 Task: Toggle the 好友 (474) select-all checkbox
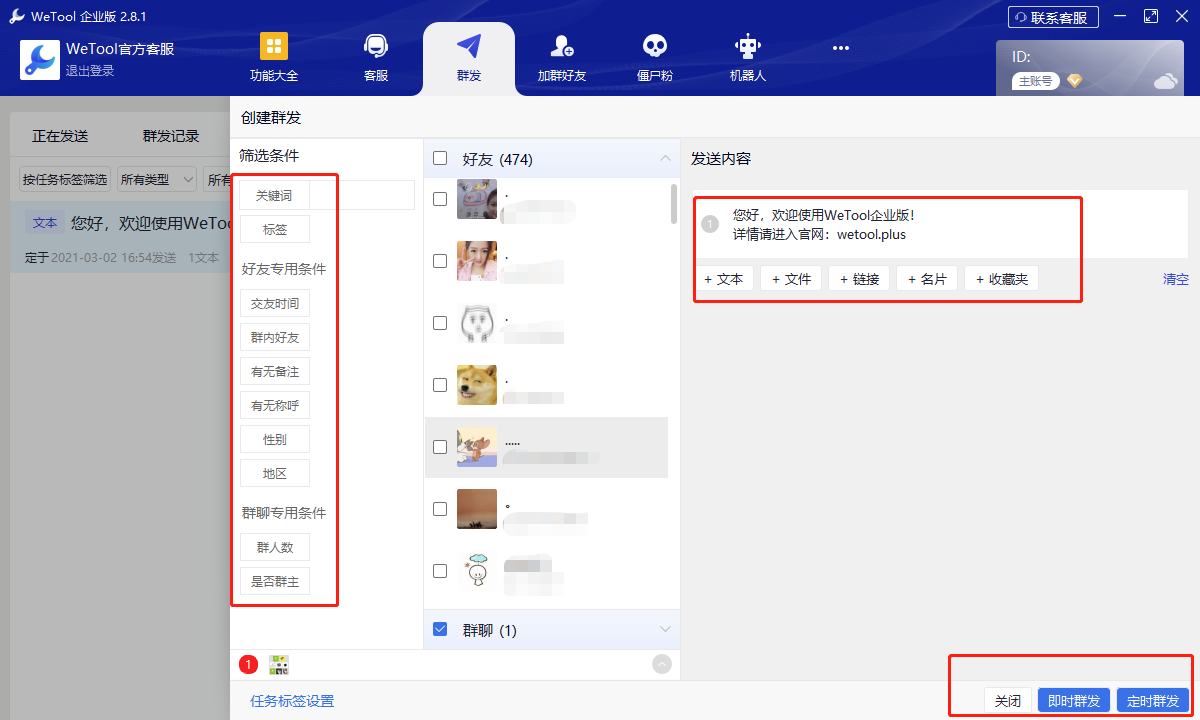click(x=440, y=158)
